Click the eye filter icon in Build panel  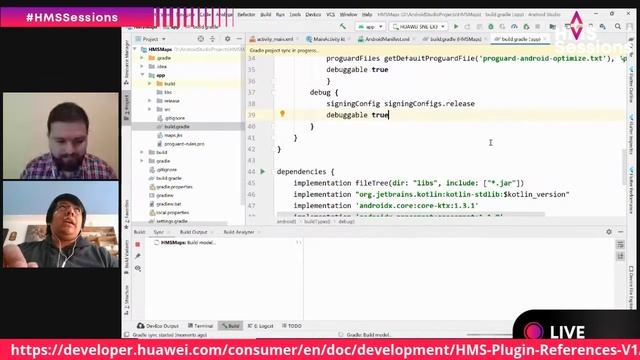pos(138,269)
